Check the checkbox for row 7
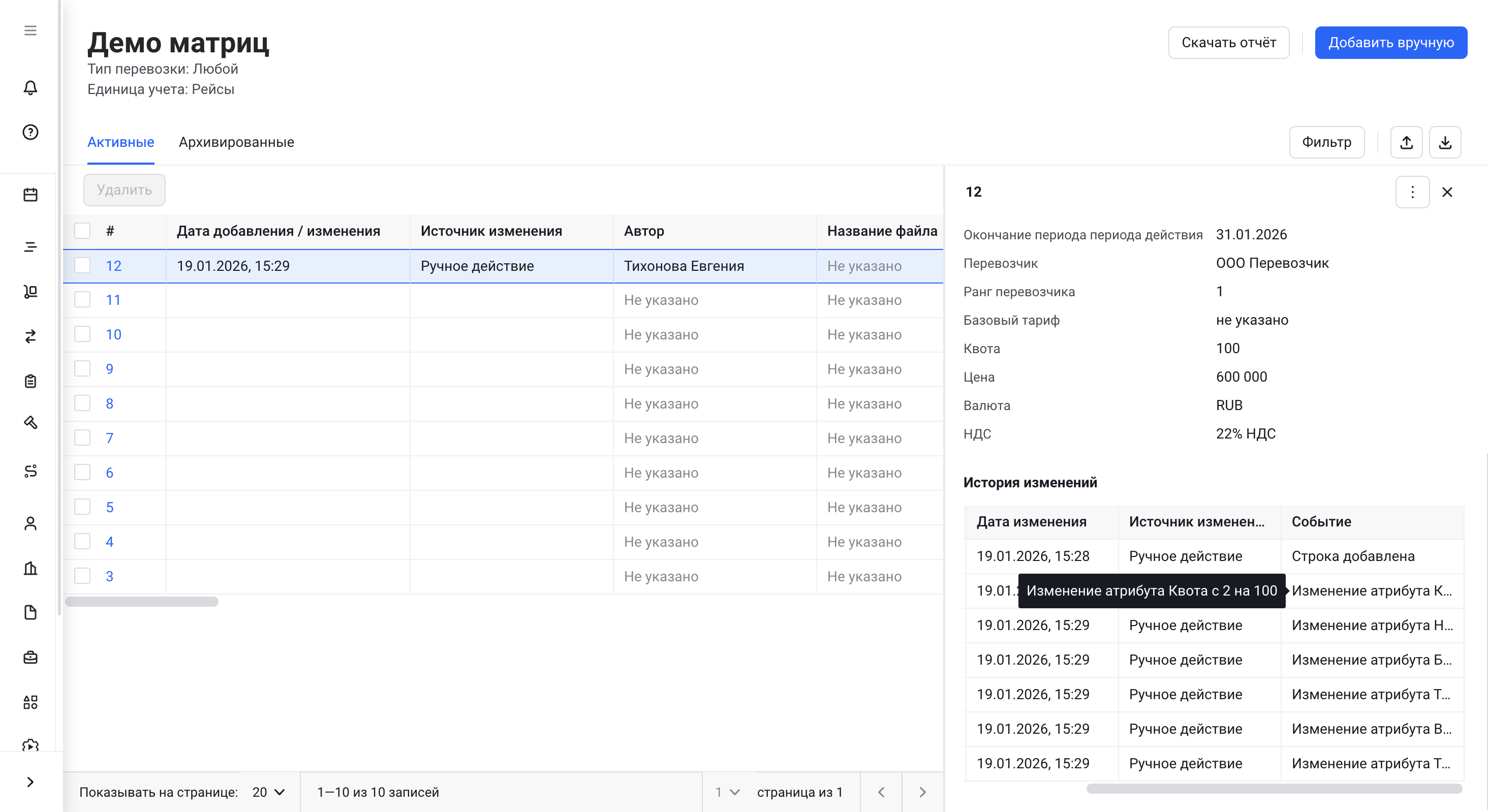This screenshot has width=1488, height=812. 82,438
